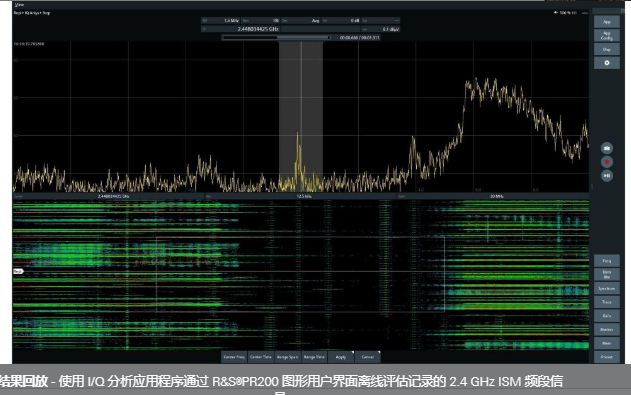
Task: Click the Apply button
Action: pos(341,357)
